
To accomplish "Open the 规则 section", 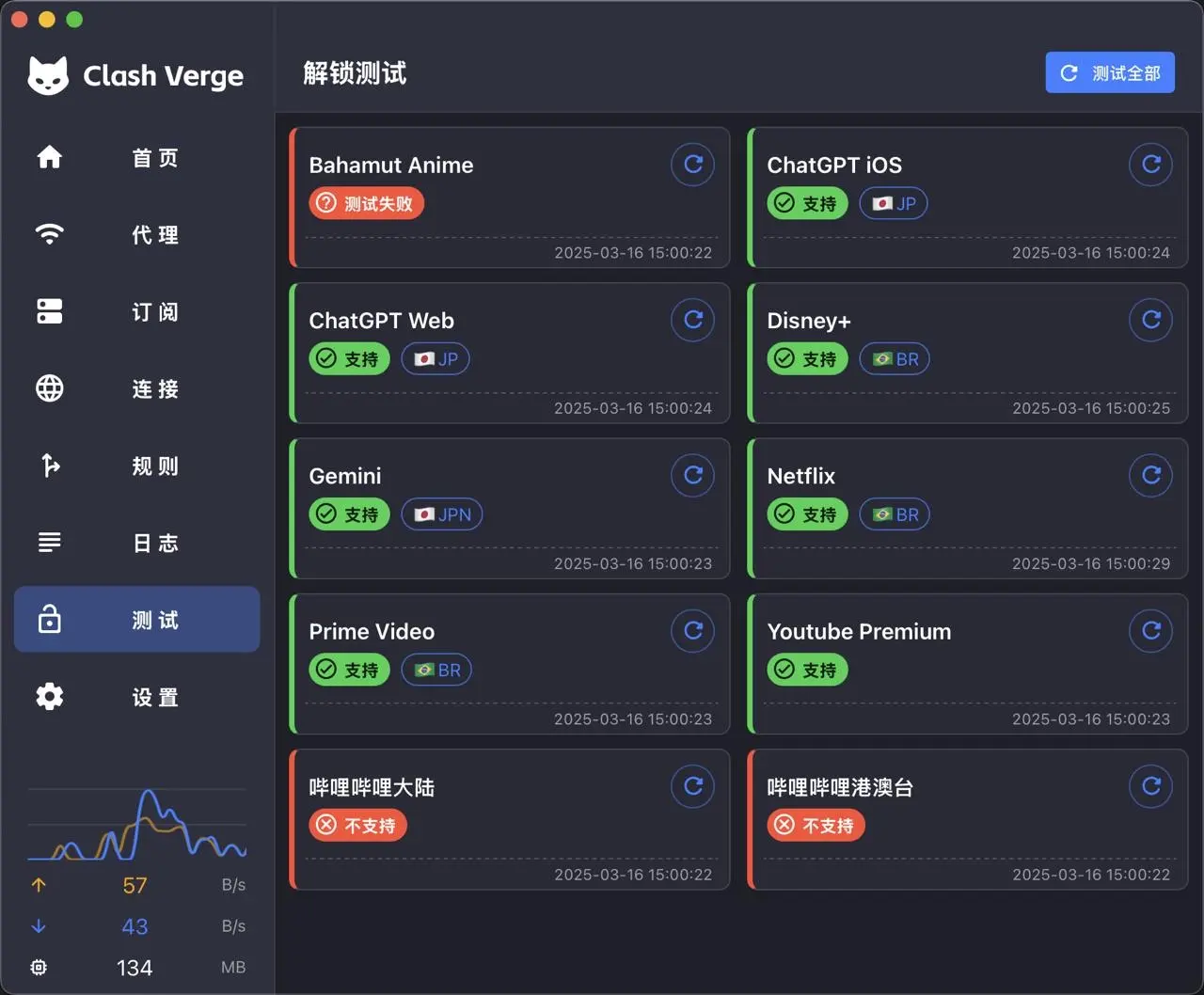I will [x=137, y=466].
